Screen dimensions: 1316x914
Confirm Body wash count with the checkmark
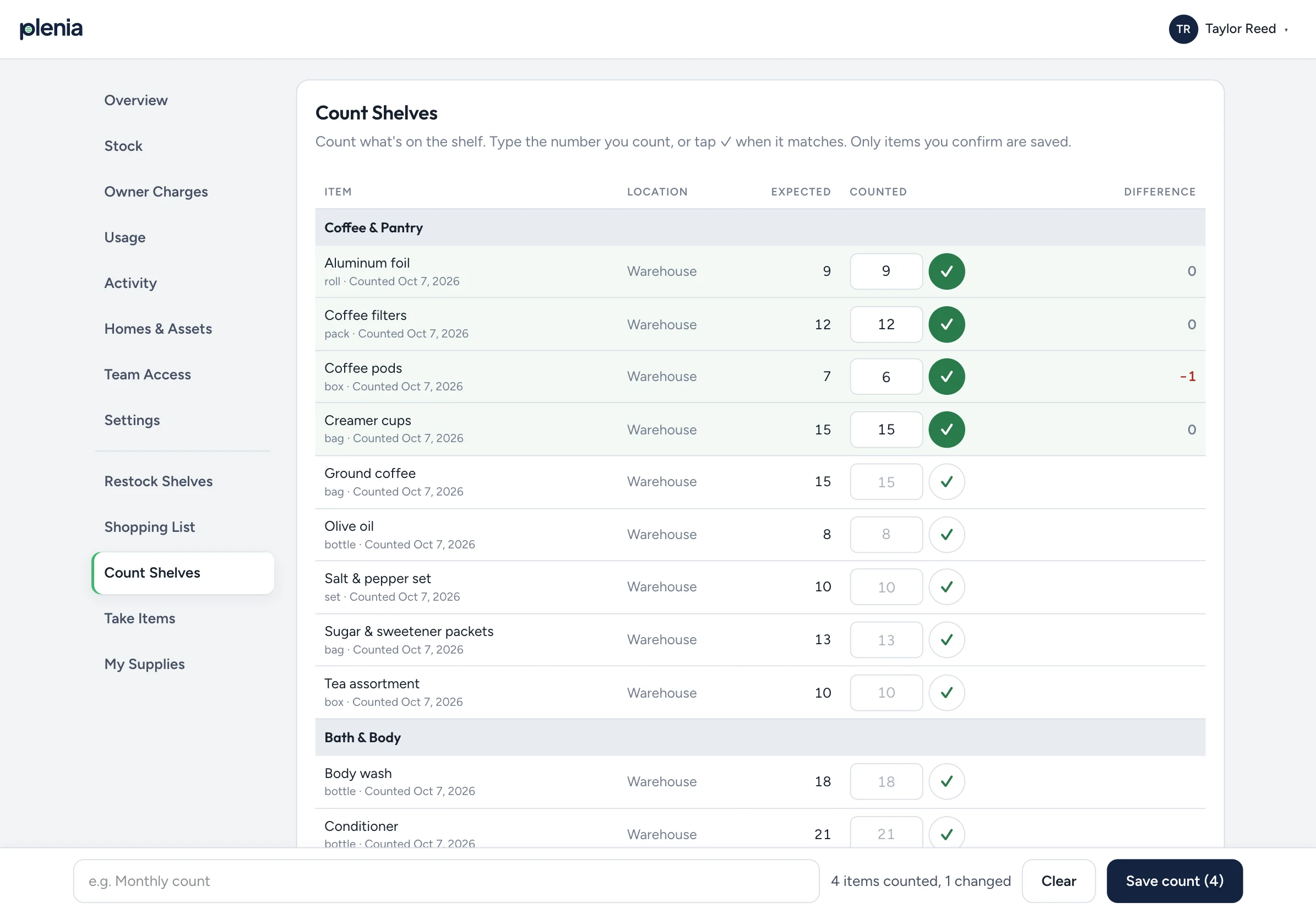947,782
